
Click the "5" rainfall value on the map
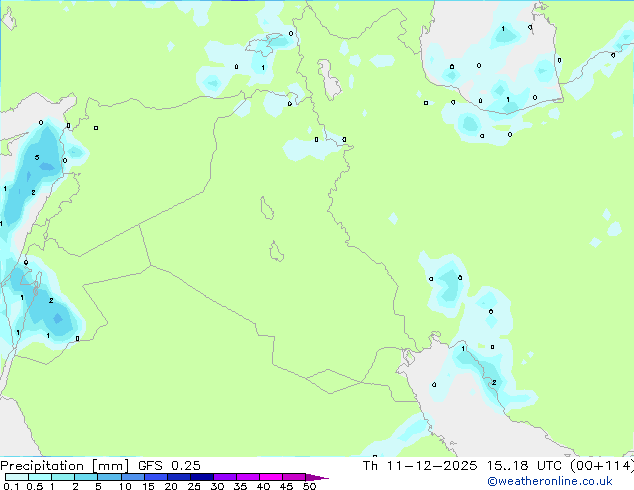click(x=37, y=157)
